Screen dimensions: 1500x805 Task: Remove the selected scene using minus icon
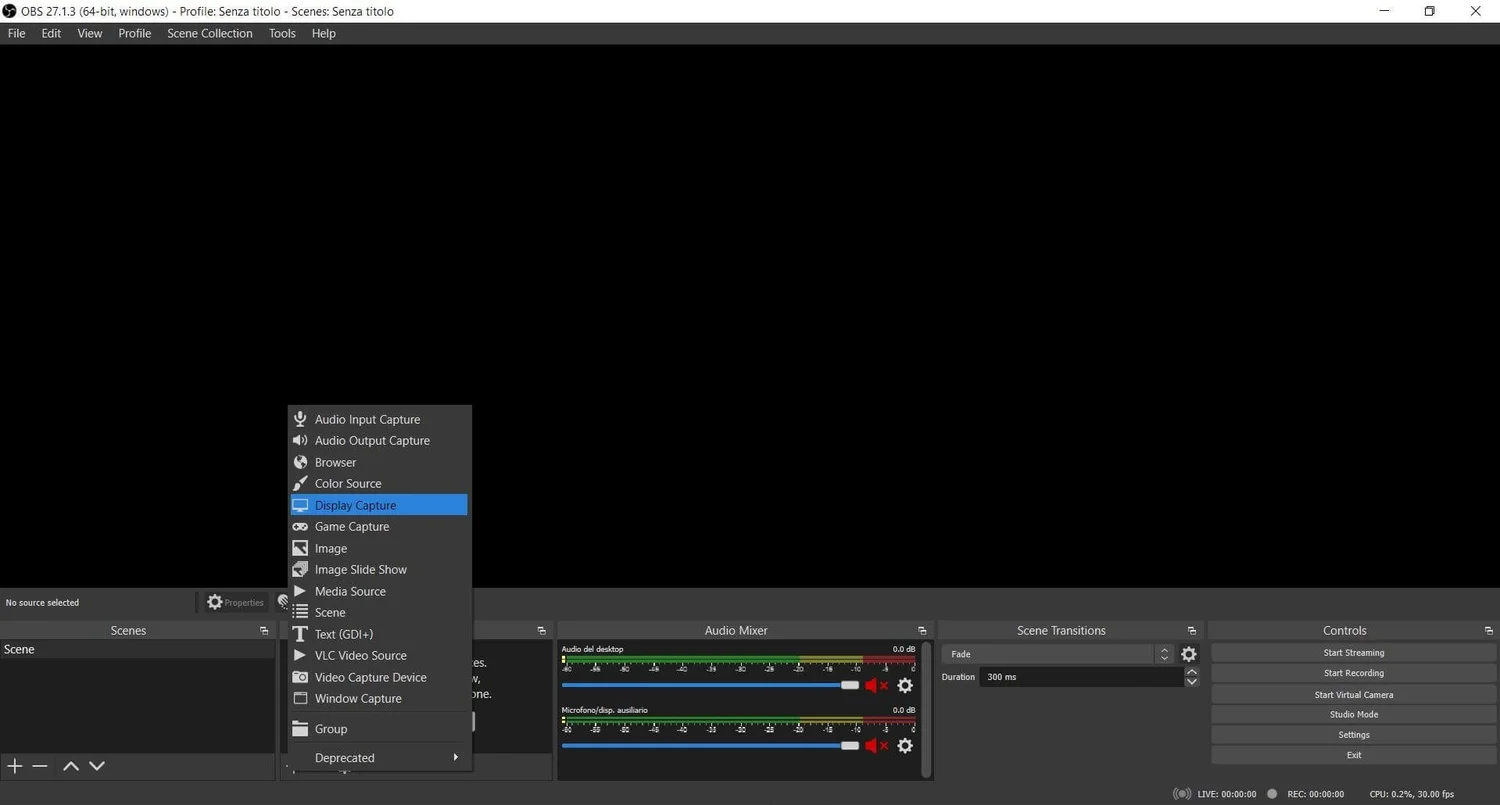(x=39, y=765)
